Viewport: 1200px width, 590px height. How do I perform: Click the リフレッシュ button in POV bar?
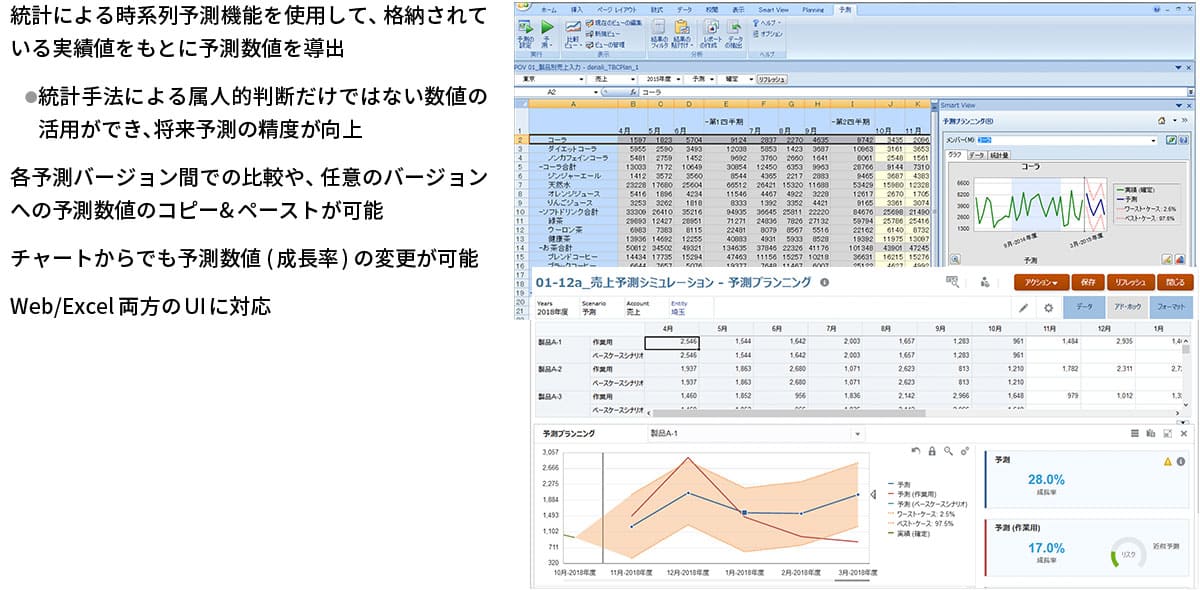(x=770, y=78)
